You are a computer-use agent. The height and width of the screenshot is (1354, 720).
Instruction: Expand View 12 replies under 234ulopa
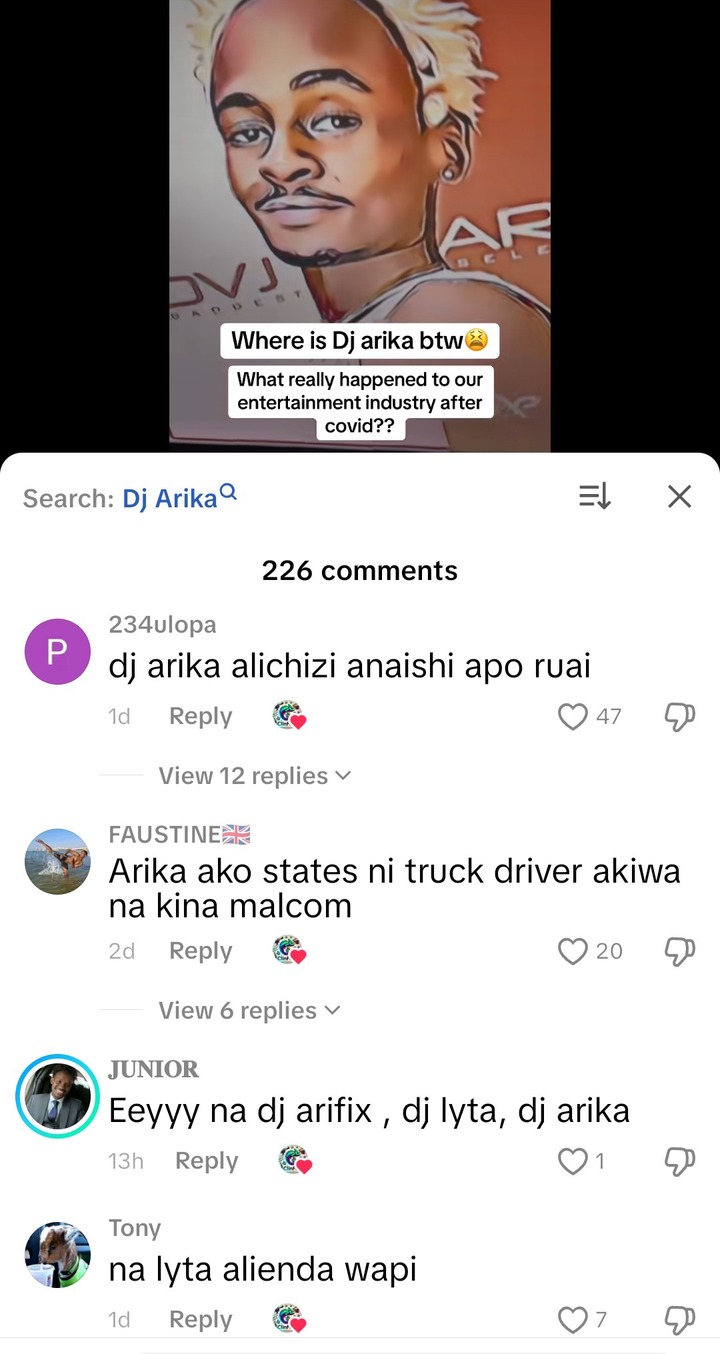(254, 776)
